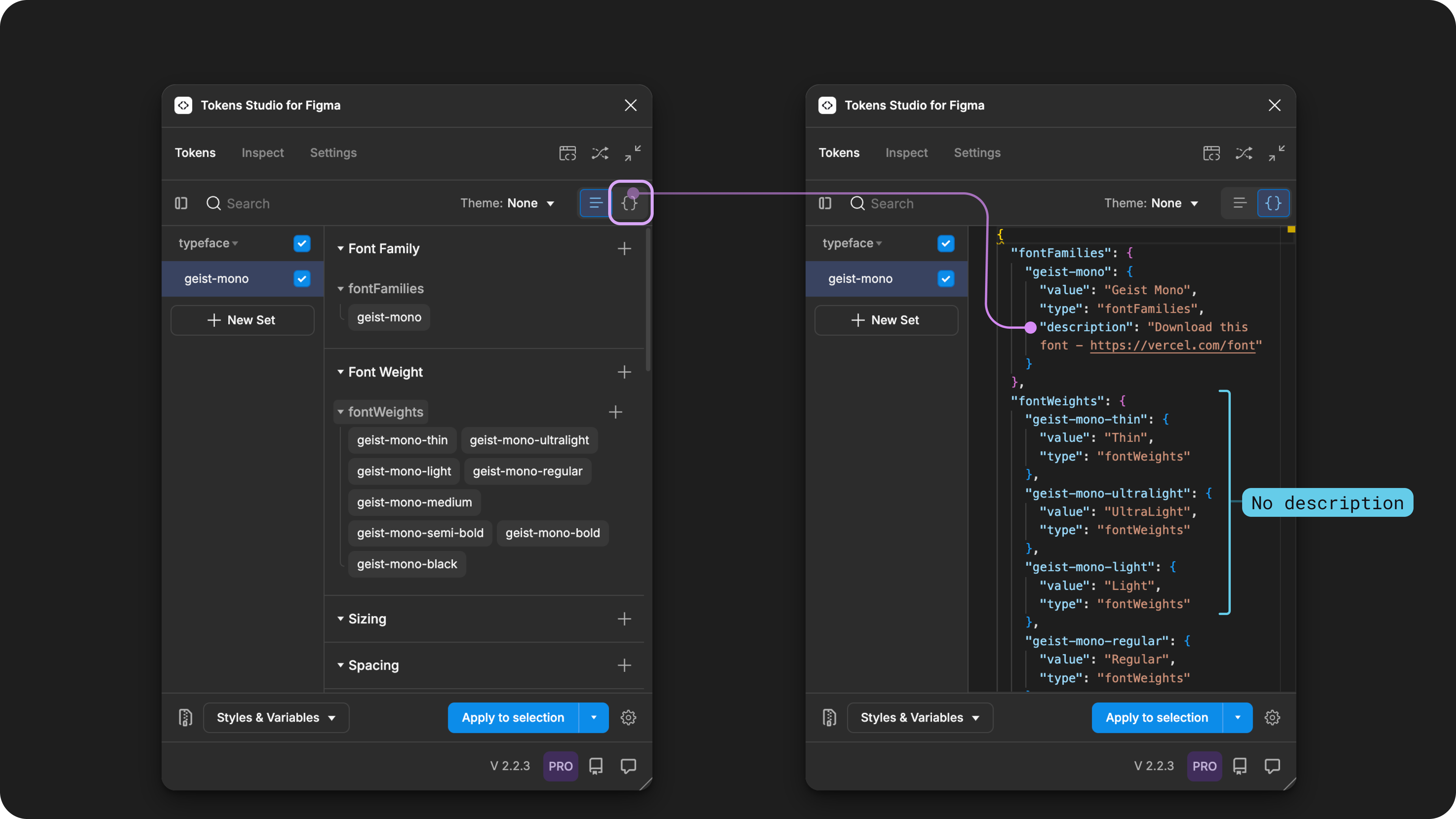Open settings gear beside Apply button in right window
The width and height of the screenshot is (1456, 819).
coord(1272,717)
